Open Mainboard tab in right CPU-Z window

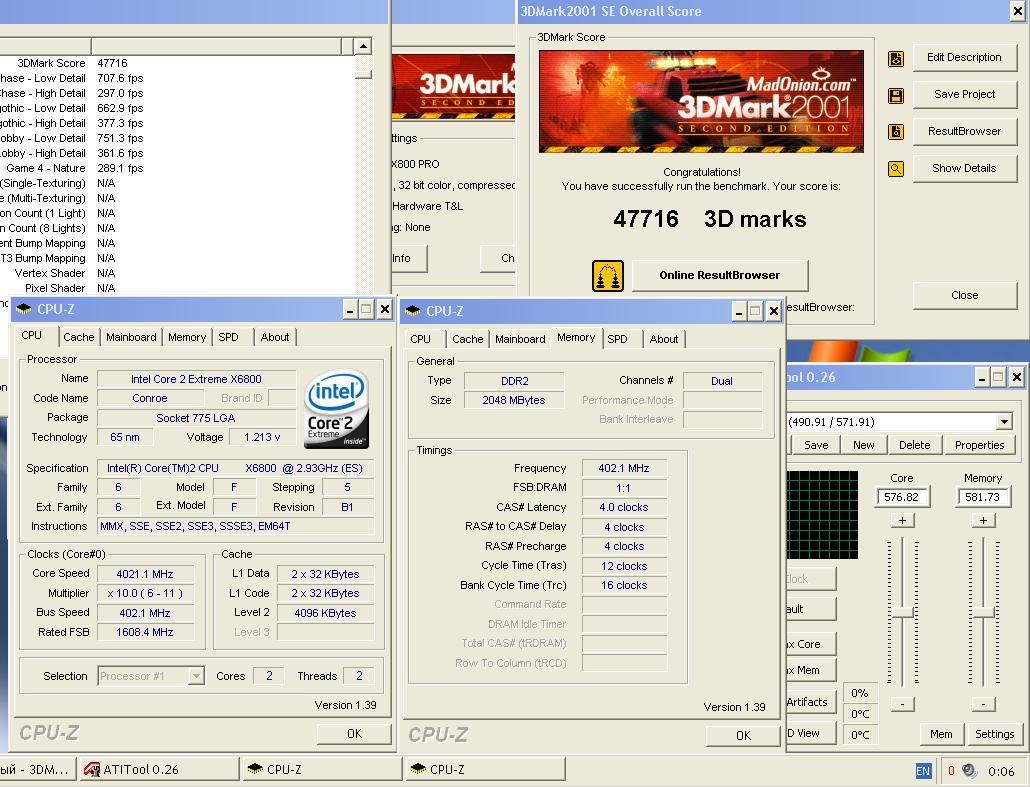coord(520,339)
